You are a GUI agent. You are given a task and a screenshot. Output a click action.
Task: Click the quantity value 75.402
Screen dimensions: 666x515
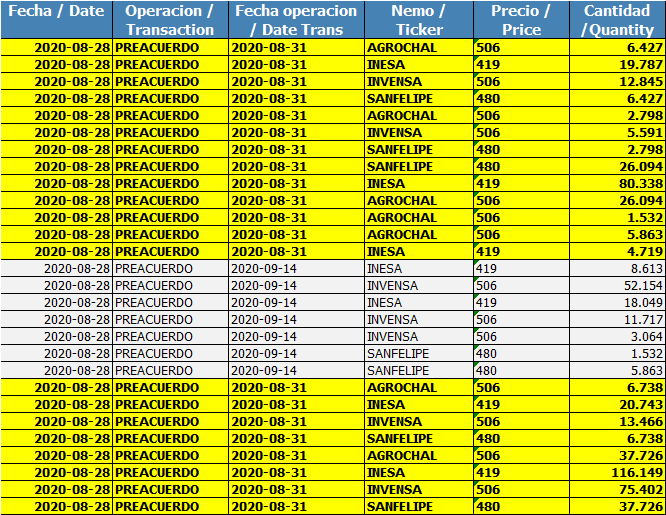pyautogui.click(x=618, y=490)
